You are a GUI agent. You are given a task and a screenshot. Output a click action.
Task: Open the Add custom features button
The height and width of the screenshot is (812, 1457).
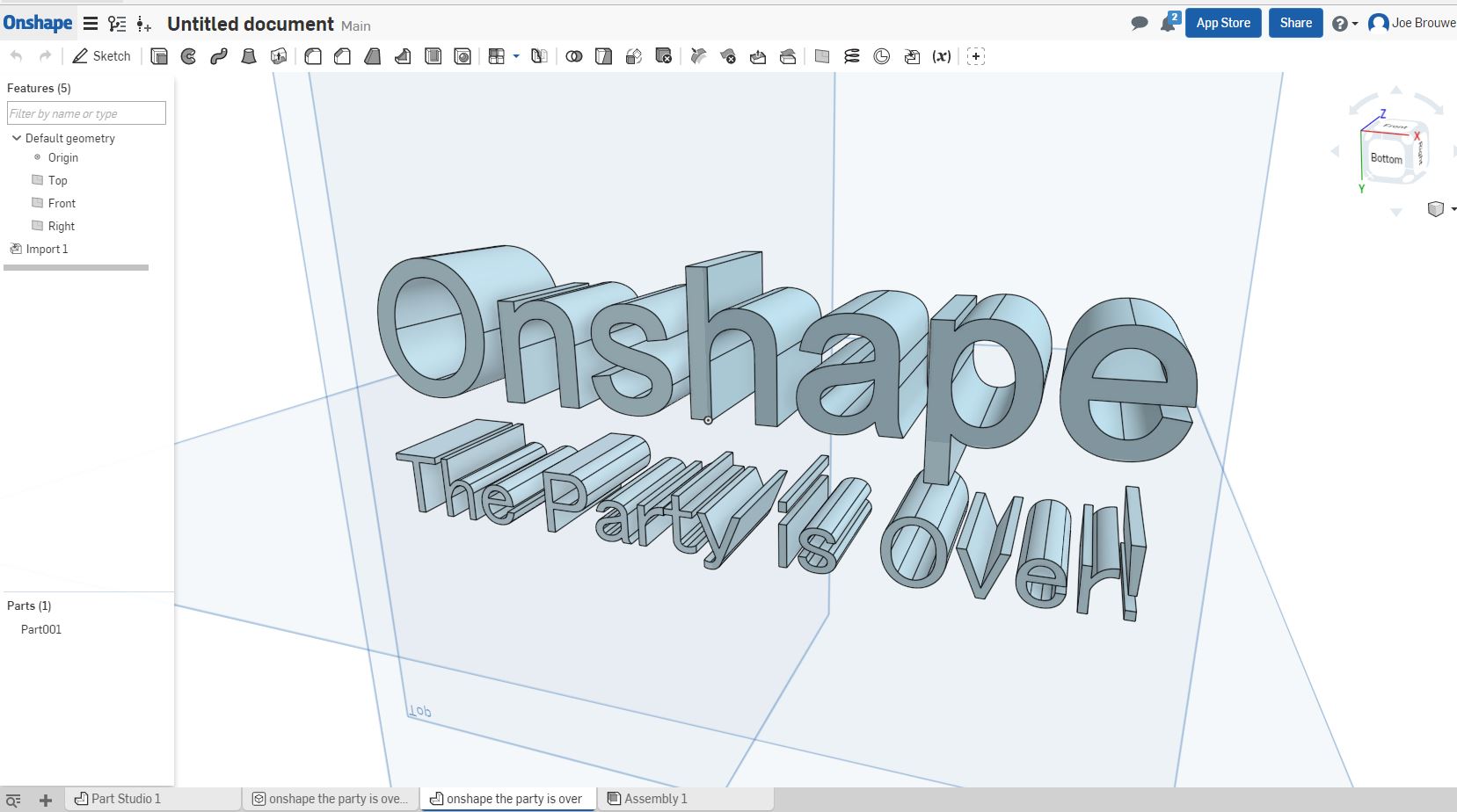[976, 56]
